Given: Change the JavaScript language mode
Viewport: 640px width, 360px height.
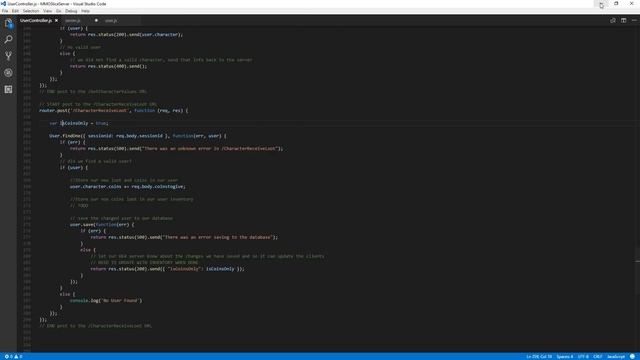Looking at the screenshot, I should tap(616, 356).
